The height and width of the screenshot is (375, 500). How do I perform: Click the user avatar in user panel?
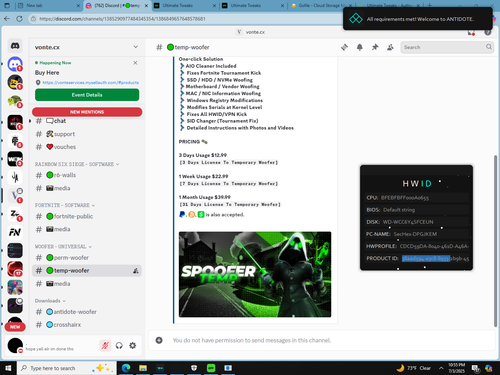15,345
